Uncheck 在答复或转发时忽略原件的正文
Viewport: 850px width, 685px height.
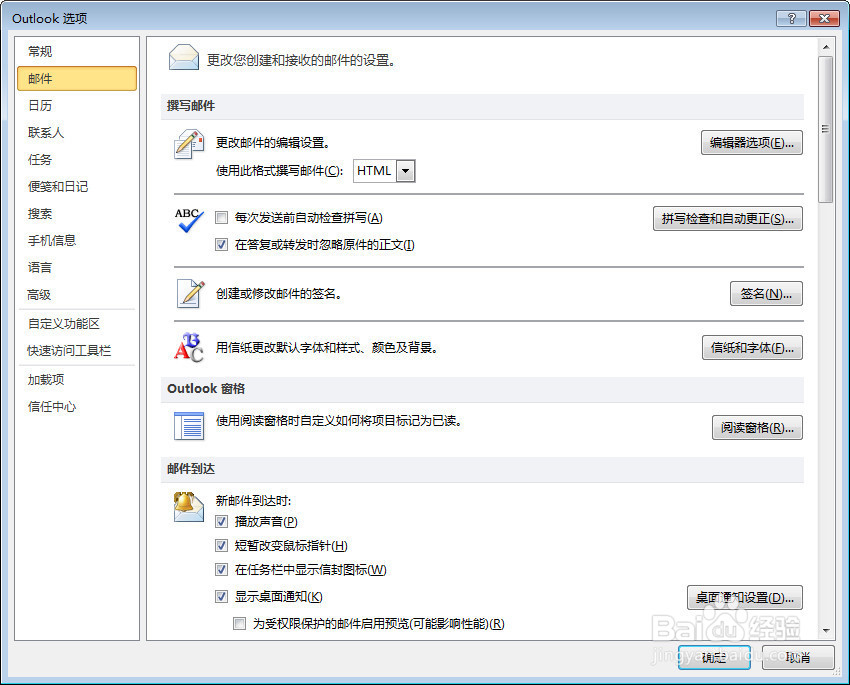point(221,245)
